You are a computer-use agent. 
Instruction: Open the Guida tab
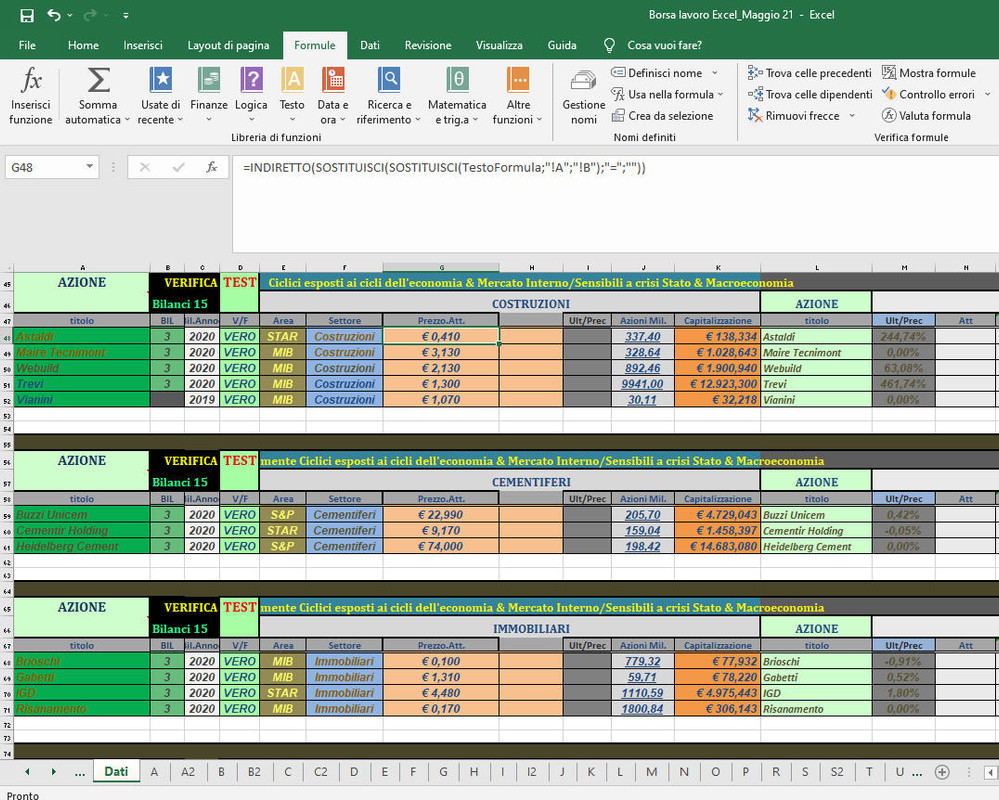coord(562,45)
